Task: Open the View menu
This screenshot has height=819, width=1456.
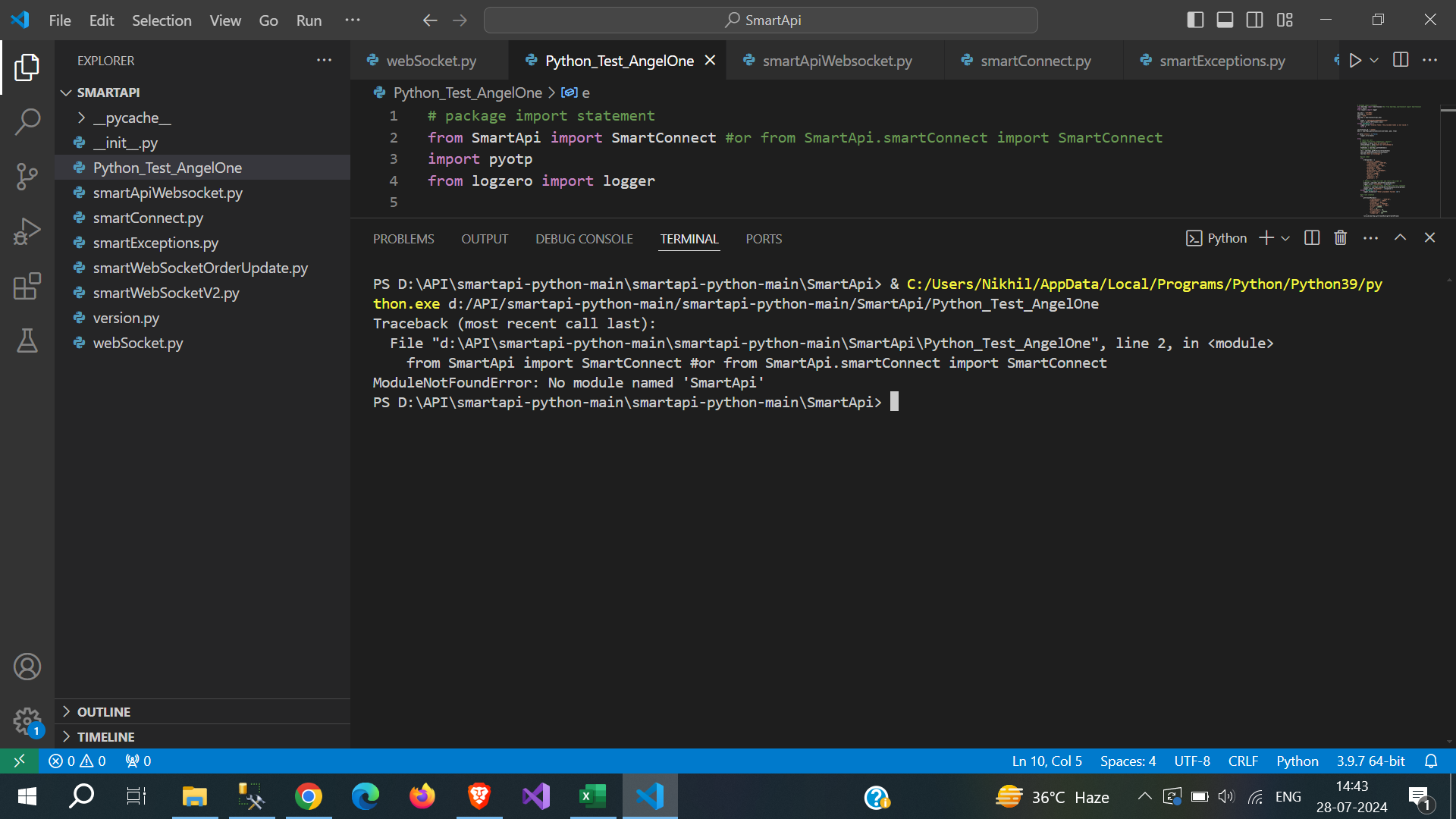Action: point(225,20)
